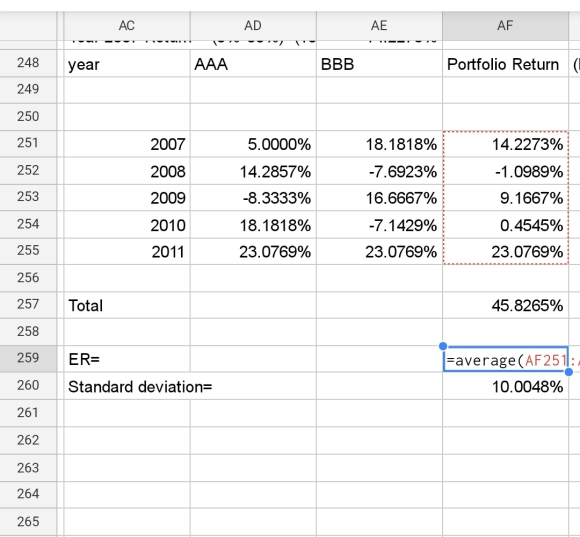Select the AAA column title cell
Image resolution: width=580 pixels, height=537 pixels.
point(253,64)
